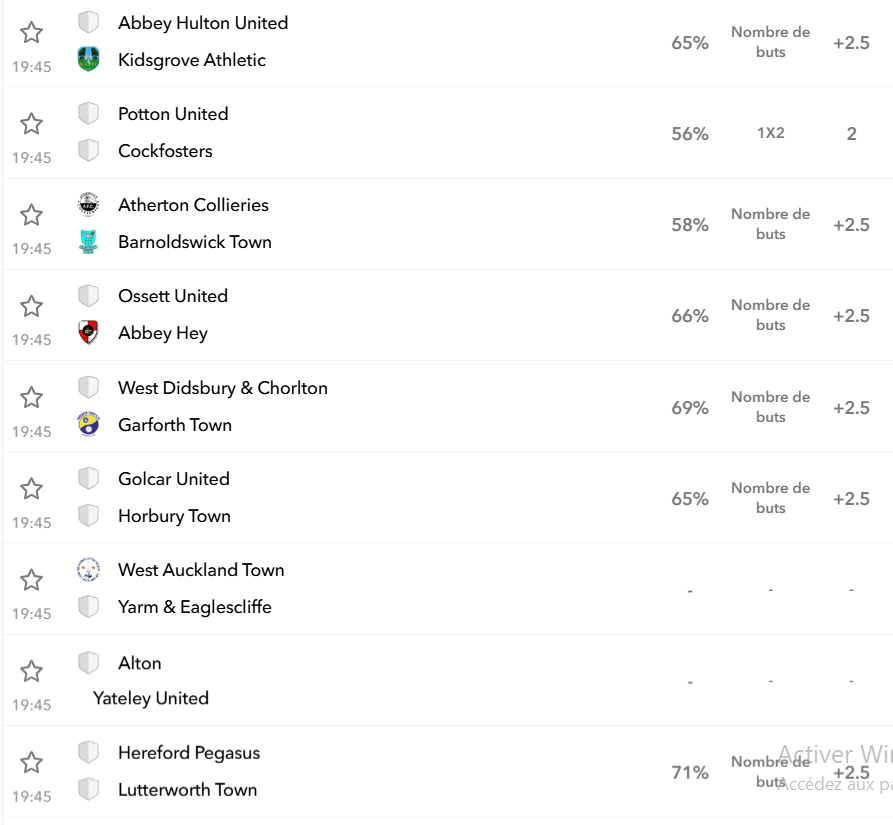The height and width of the screenshot is (825, 893).
Task: Star the Ossett United vs Abbey Hey match
Action: click(31, 306)
